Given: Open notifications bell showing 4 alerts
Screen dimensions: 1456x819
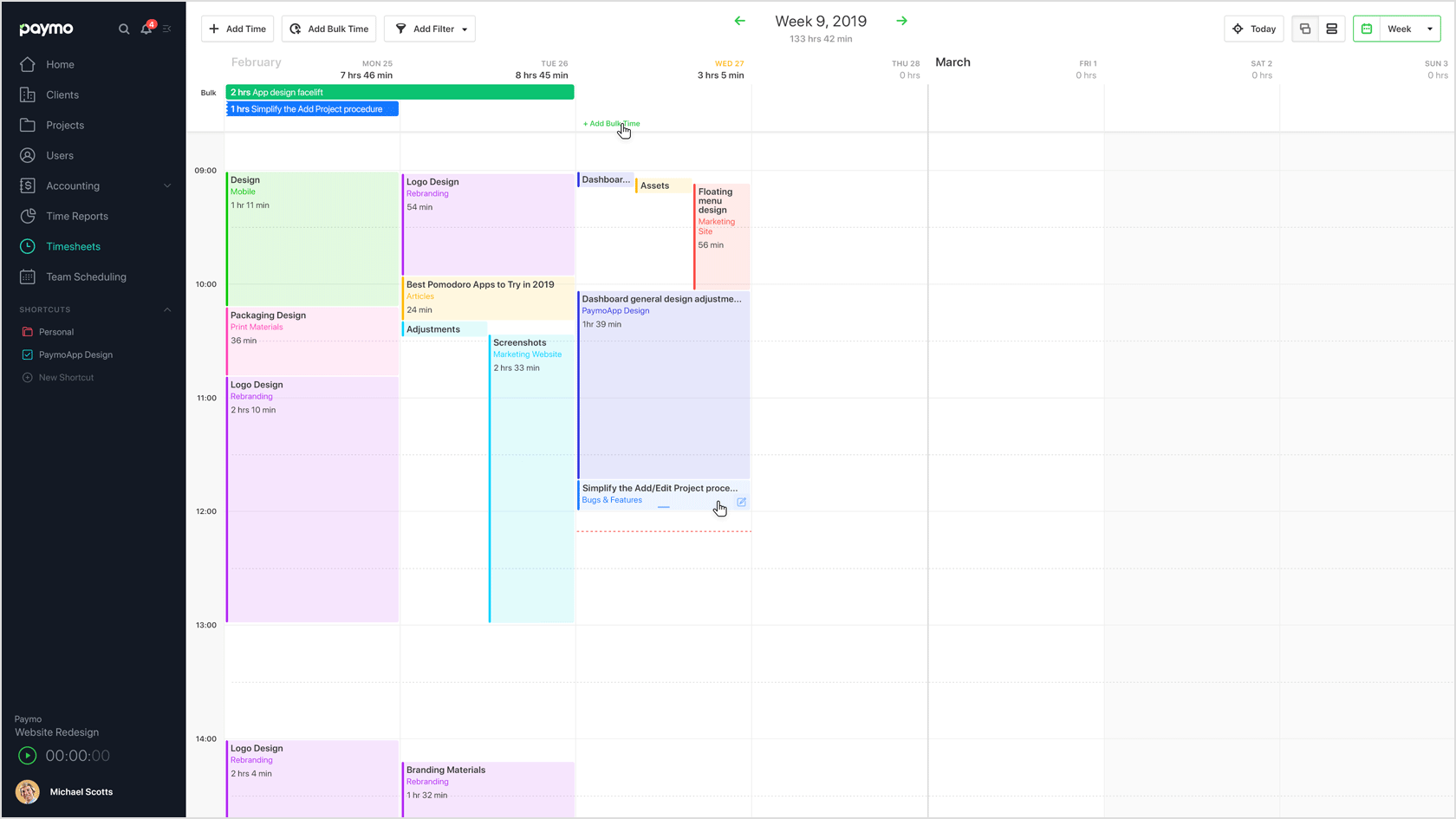Looking at the screenshot, I should tap(146, 28).
